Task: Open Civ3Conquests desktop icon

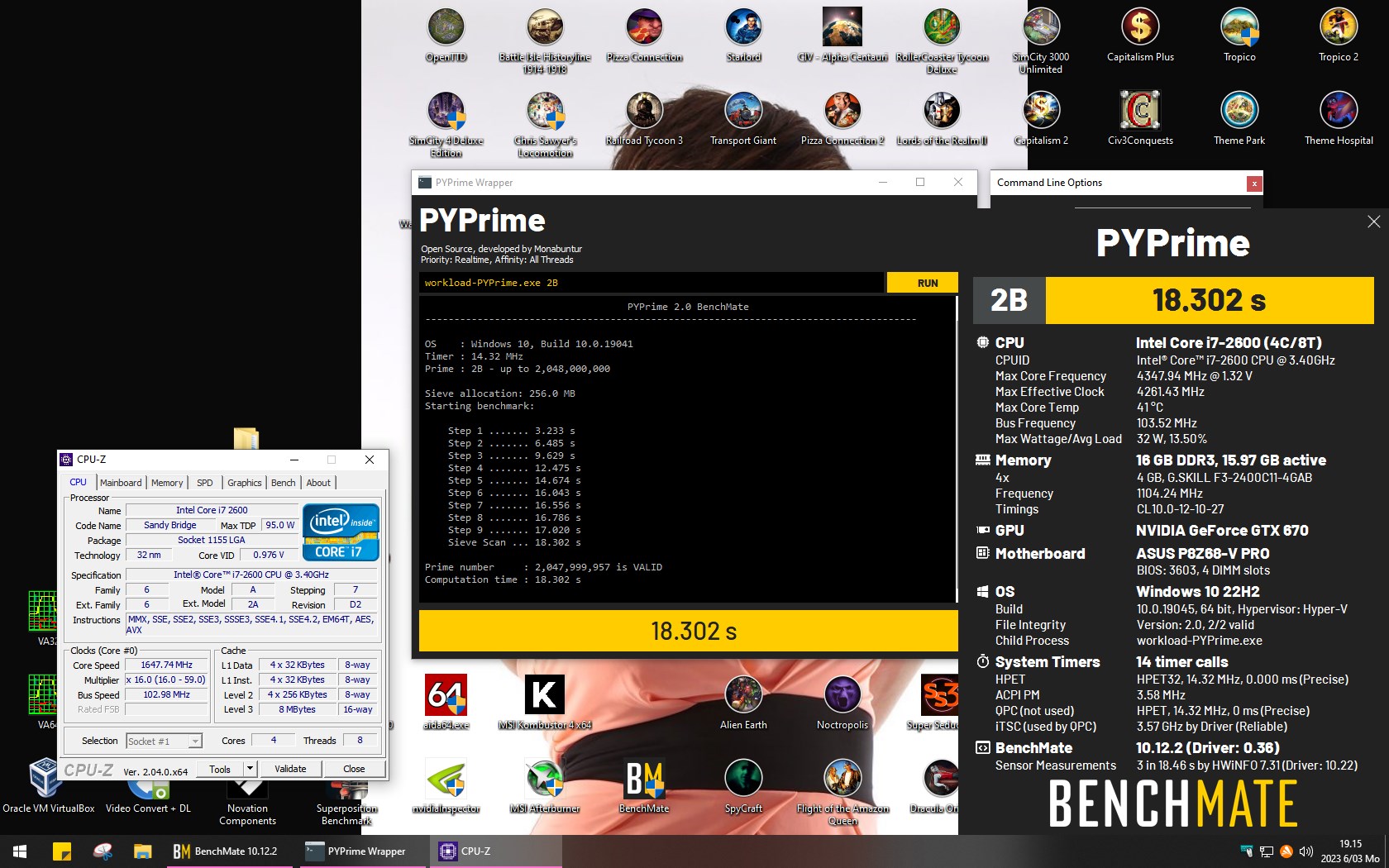Action: coord(1140,118)
